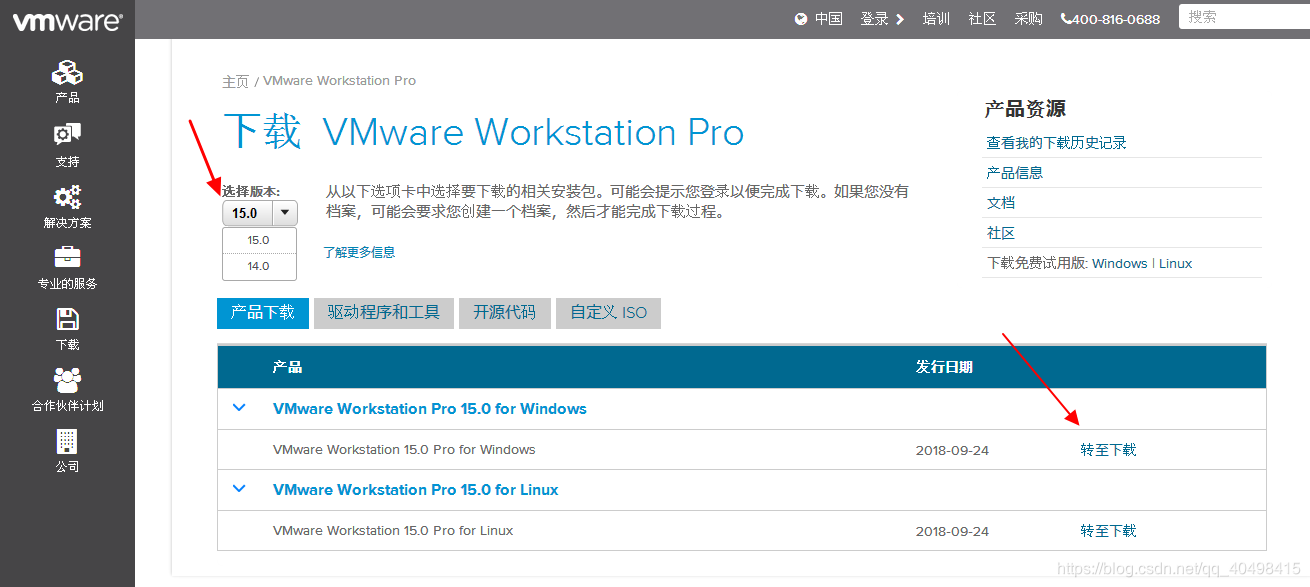Image resolution: width=1310 pixels, height=587 pixels.
Task: Open the 社区 top menu item
Action: point(982,19)
